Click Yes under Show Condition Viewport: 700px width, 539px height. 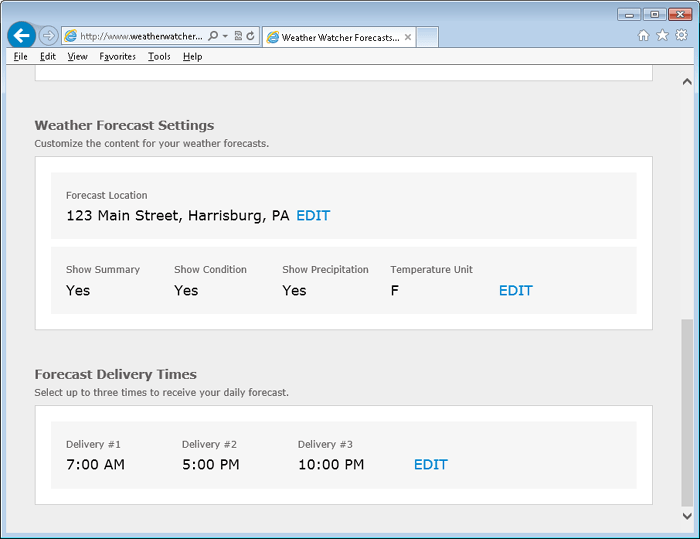coord(186,291)
